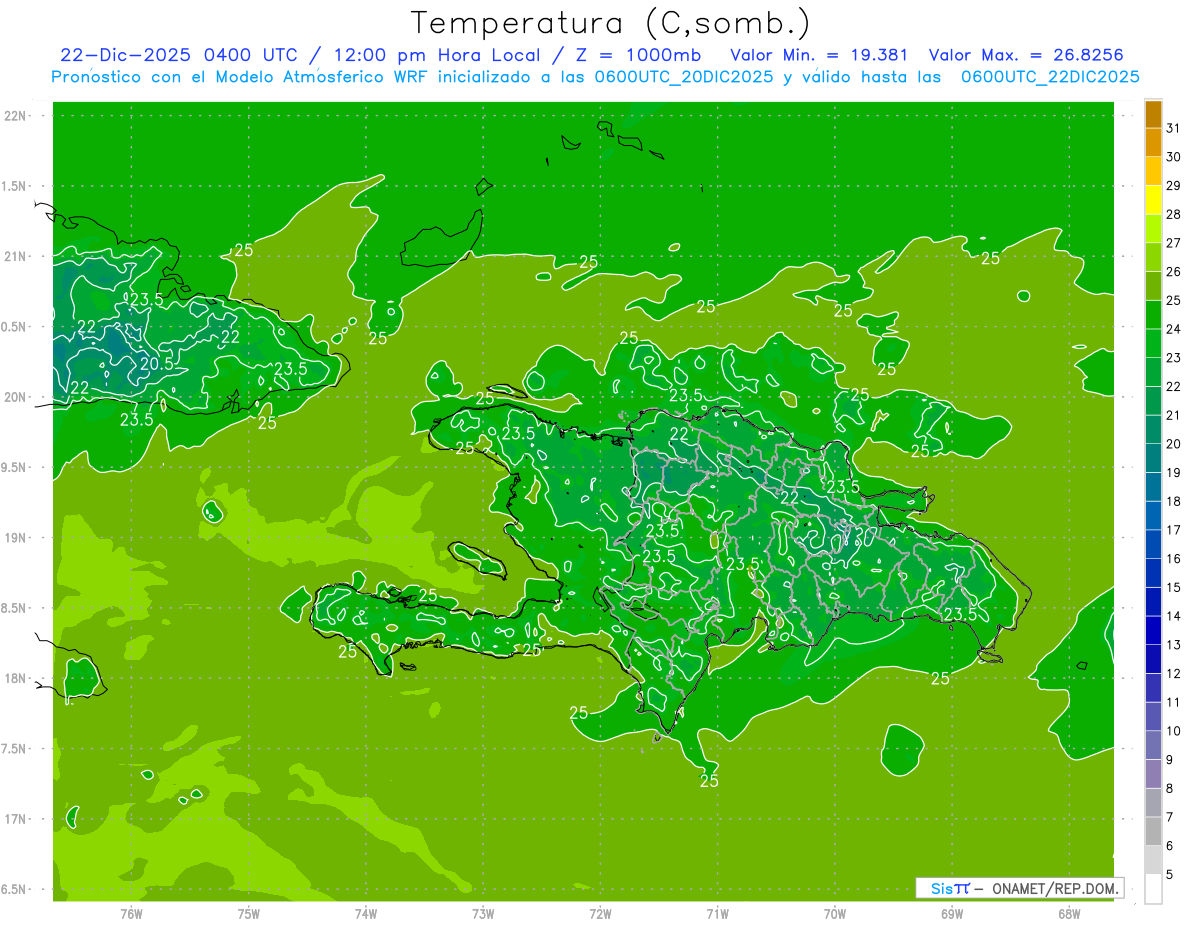Pick the blue colorbar swatch between 15 and 16

tap(1153, 573)
